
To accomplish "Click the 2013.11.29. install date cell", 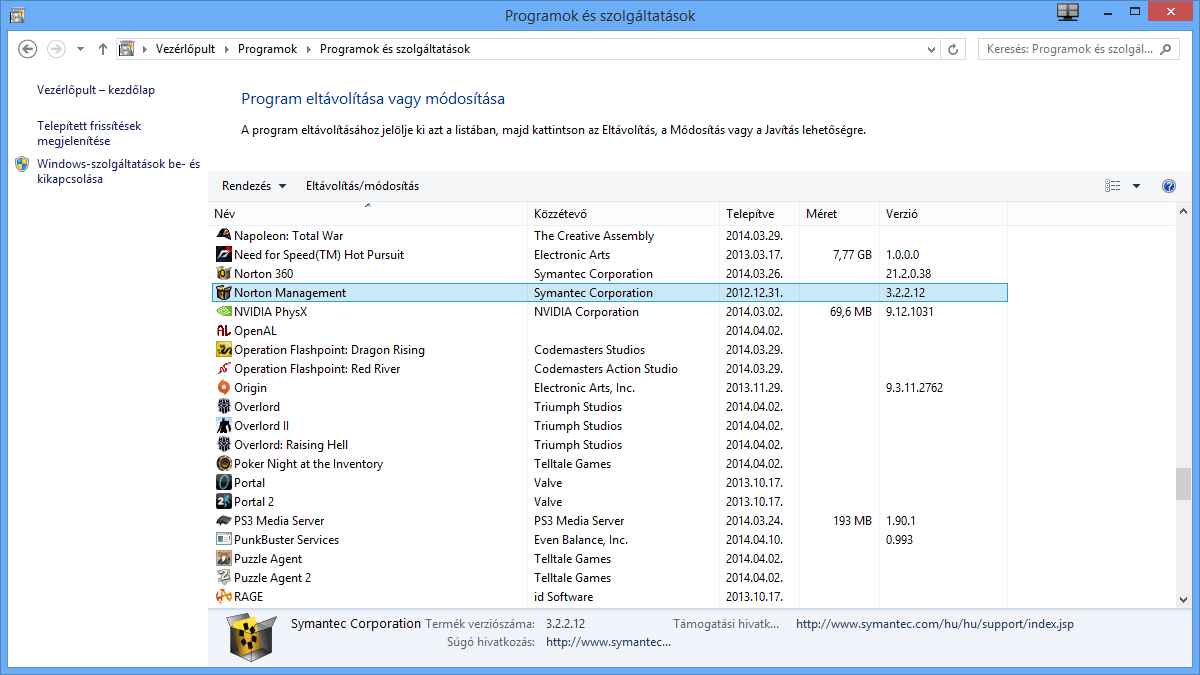I will [x=755, y=388].
